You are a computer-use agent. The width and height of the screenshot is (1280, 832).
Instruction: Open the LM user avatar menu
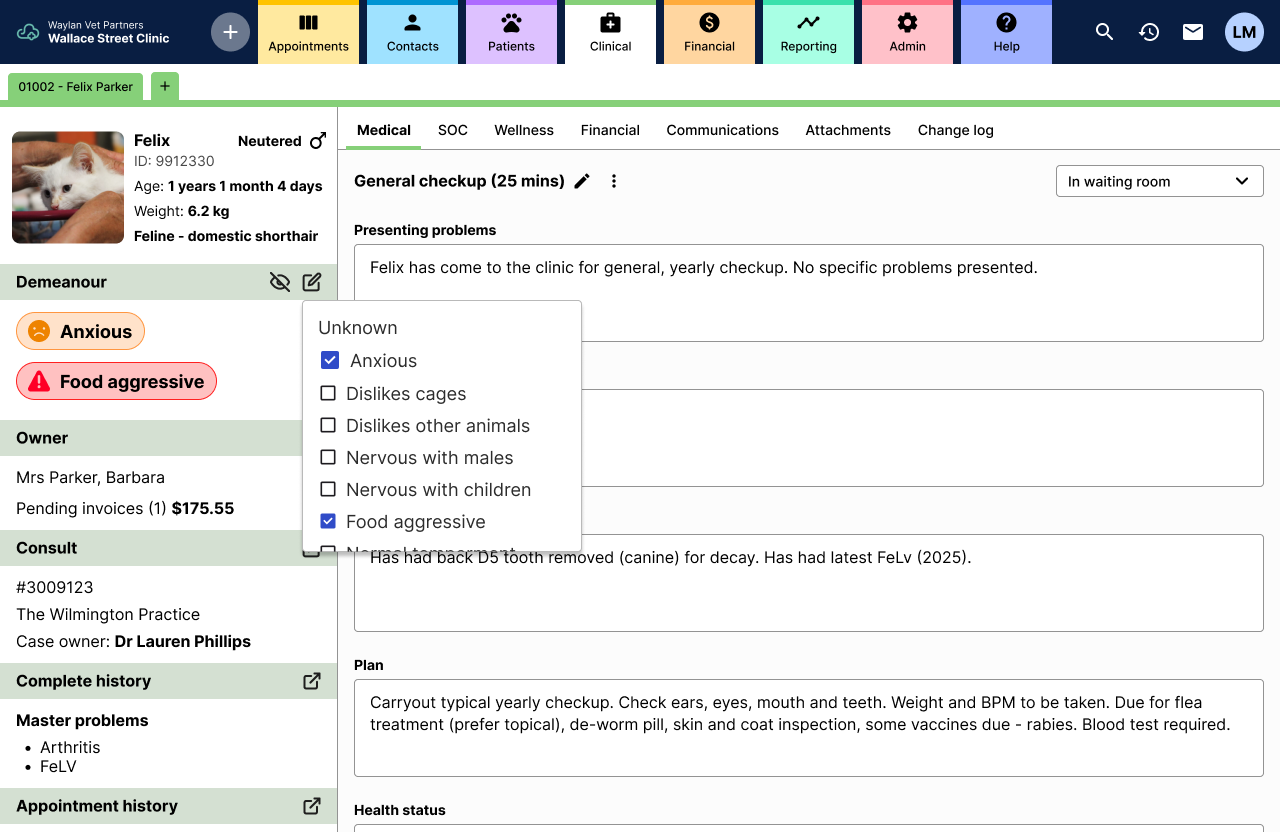(1244, 32)
